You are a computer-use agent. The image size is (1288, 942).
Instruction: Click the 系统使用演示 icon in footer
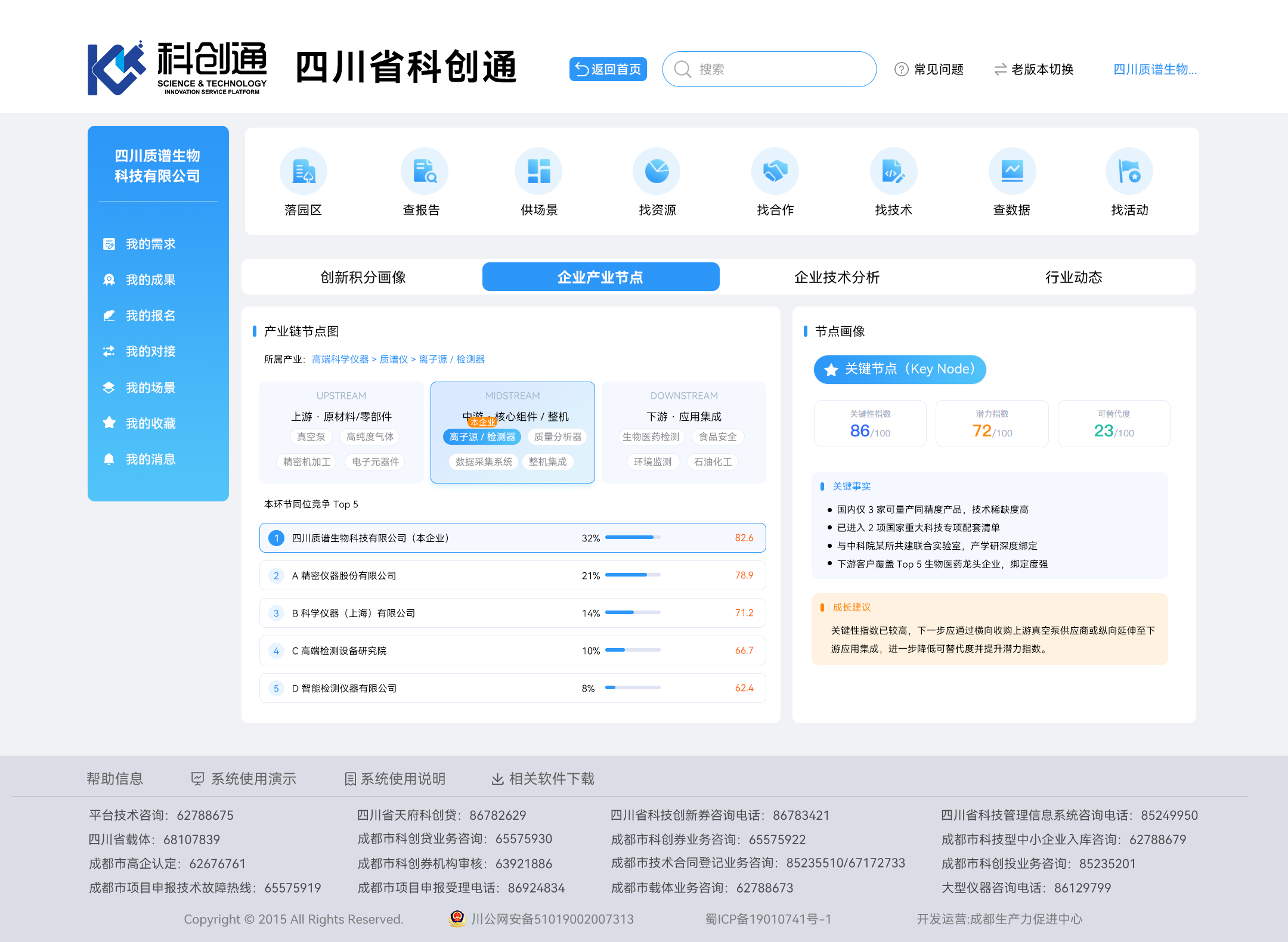pos(197,779)
